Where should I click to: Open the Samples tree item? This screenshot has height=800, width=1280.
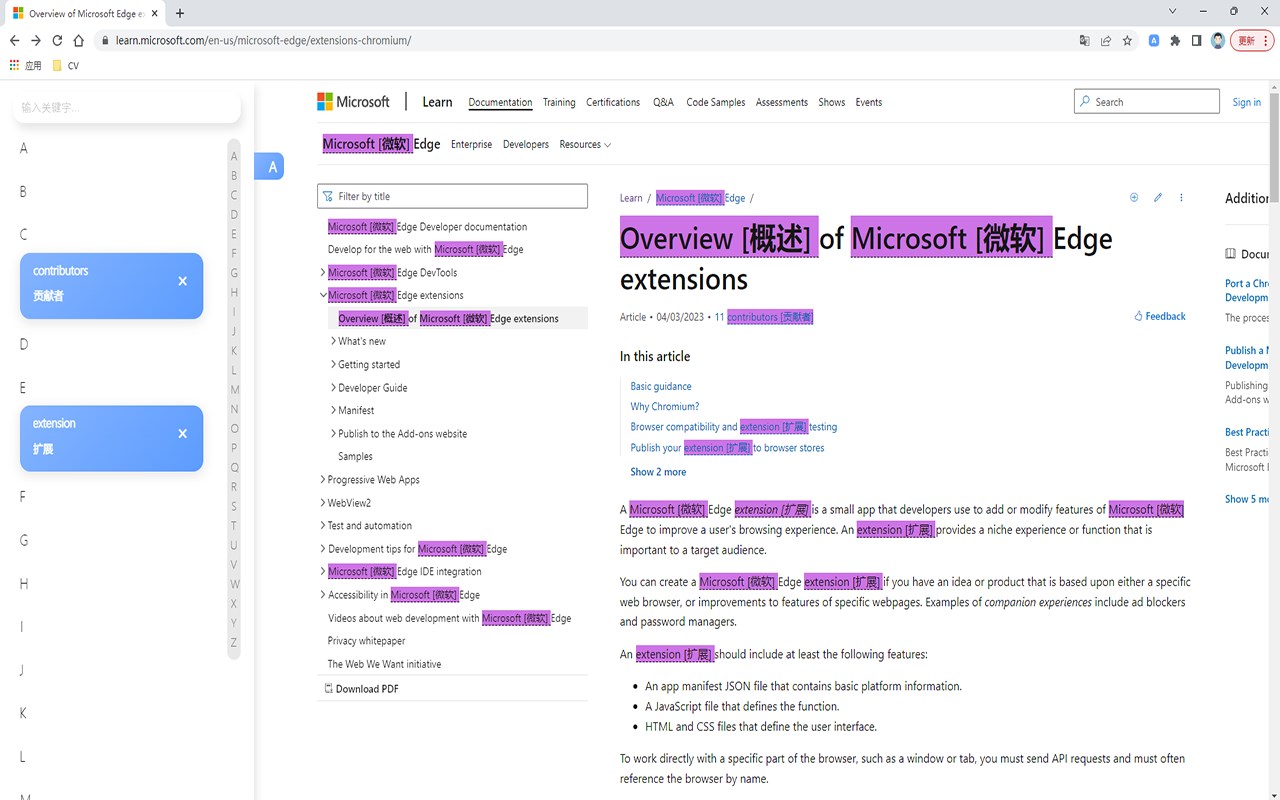click(x=355, y=456)
